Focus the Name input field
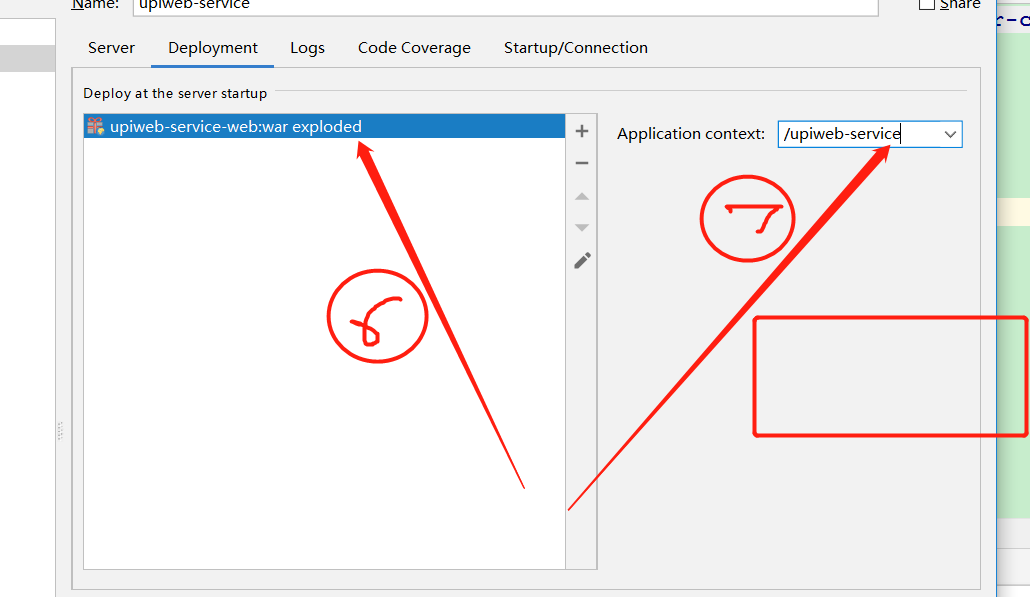 [x=506, y=5]
